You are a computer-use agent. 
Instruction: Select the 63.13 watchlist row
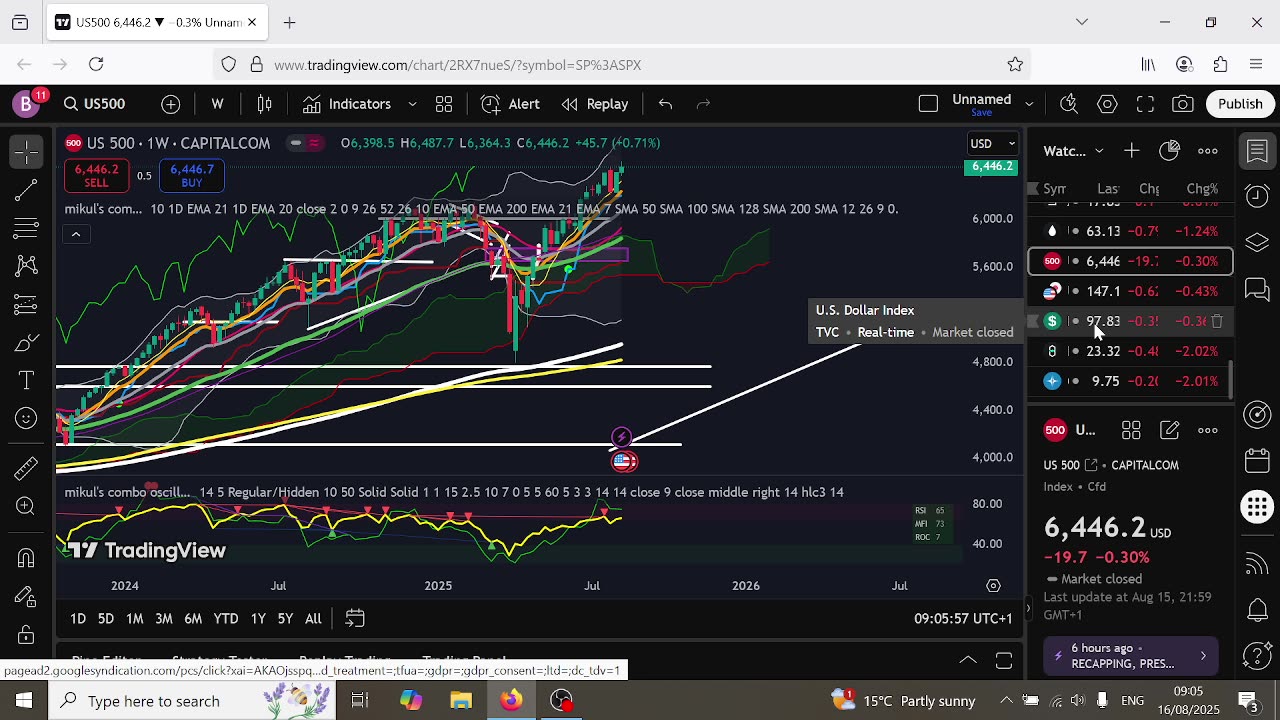[x=1130, y=231]
